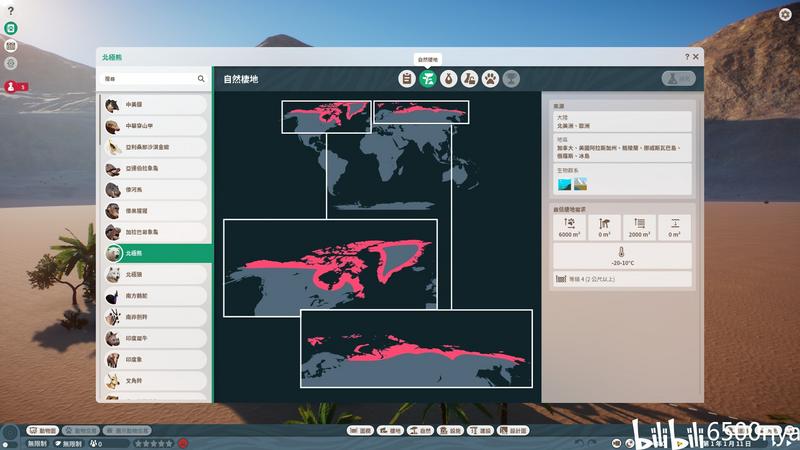This screenshot has width=800, height=450.
Task: Click the round globe icon bottom-left
Action: [10, 433]
